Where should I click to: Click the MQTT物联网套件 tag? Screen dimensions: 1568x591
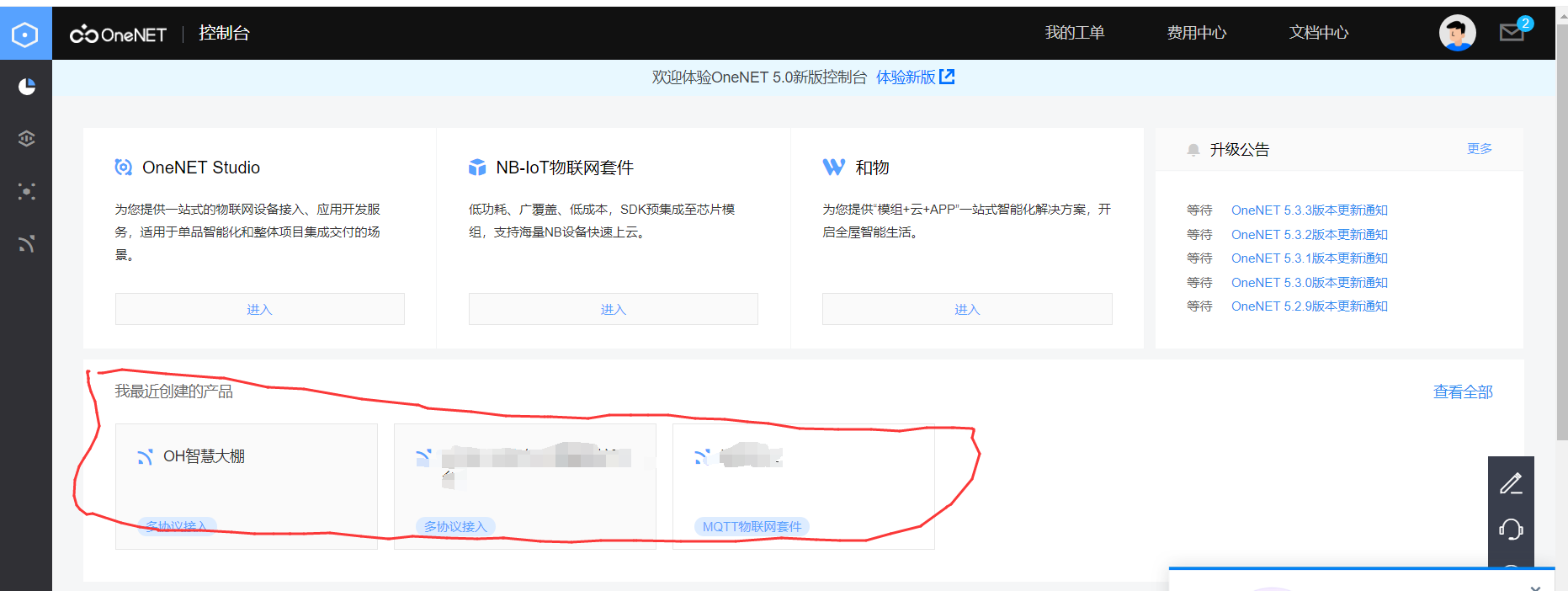[752, 527]
